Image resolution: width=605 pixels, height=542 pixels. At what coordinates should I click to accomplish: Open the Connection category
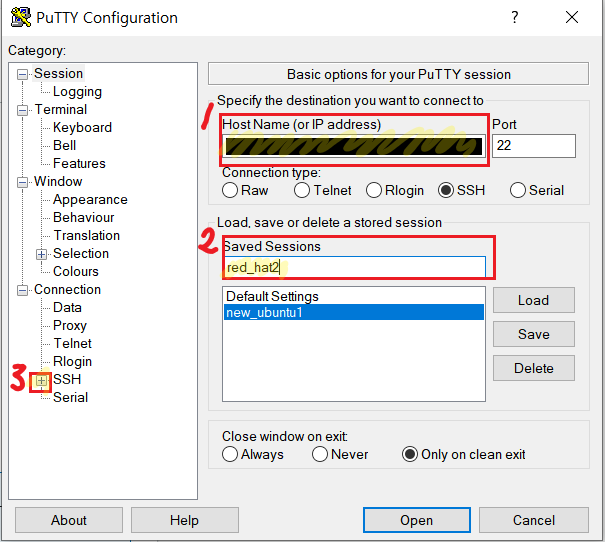click(x=67, y=289)
